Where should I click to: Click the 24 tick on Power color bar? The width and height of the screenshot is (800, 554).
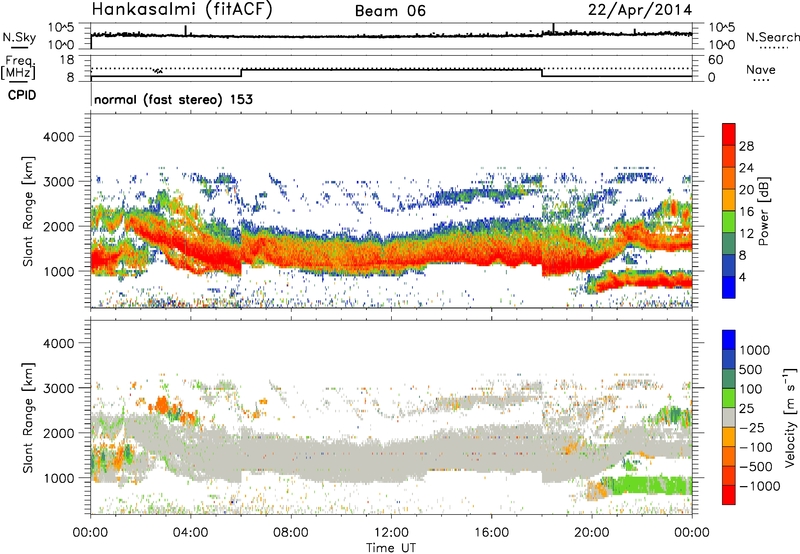click(x=746, y=168)
